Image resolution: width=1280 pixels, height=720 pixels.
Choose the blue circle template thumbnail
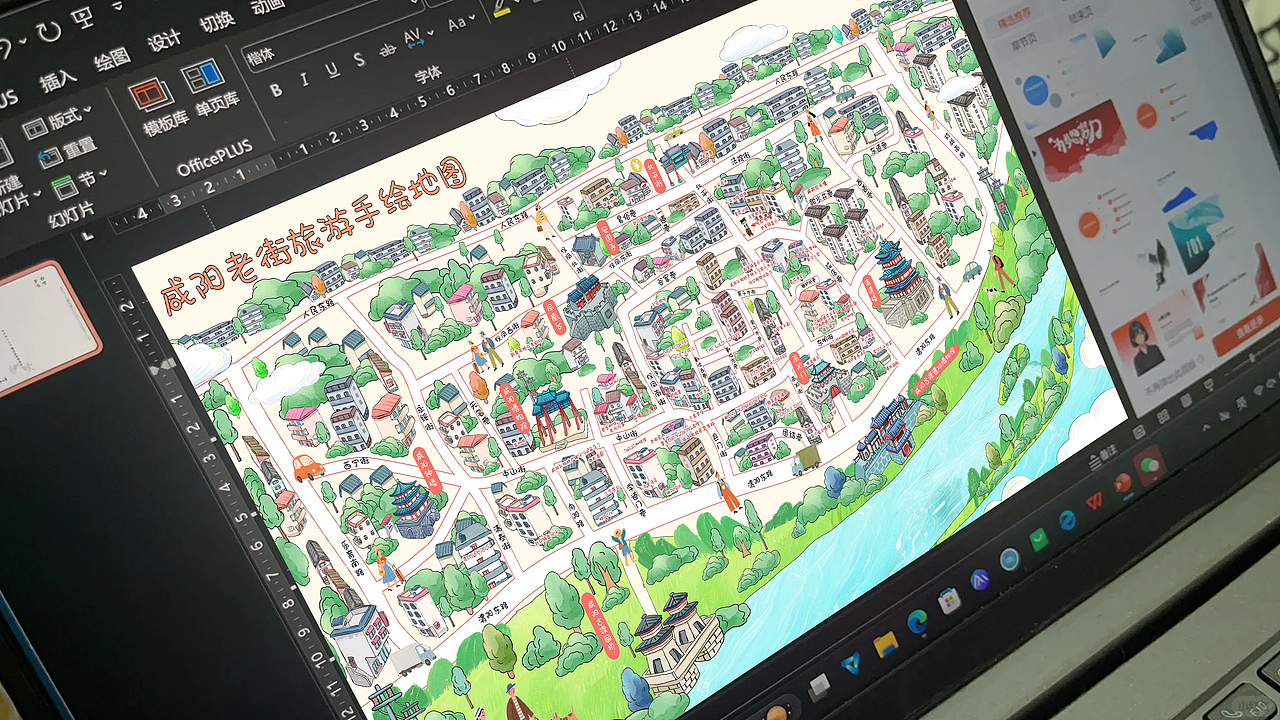coord(1035,91)
